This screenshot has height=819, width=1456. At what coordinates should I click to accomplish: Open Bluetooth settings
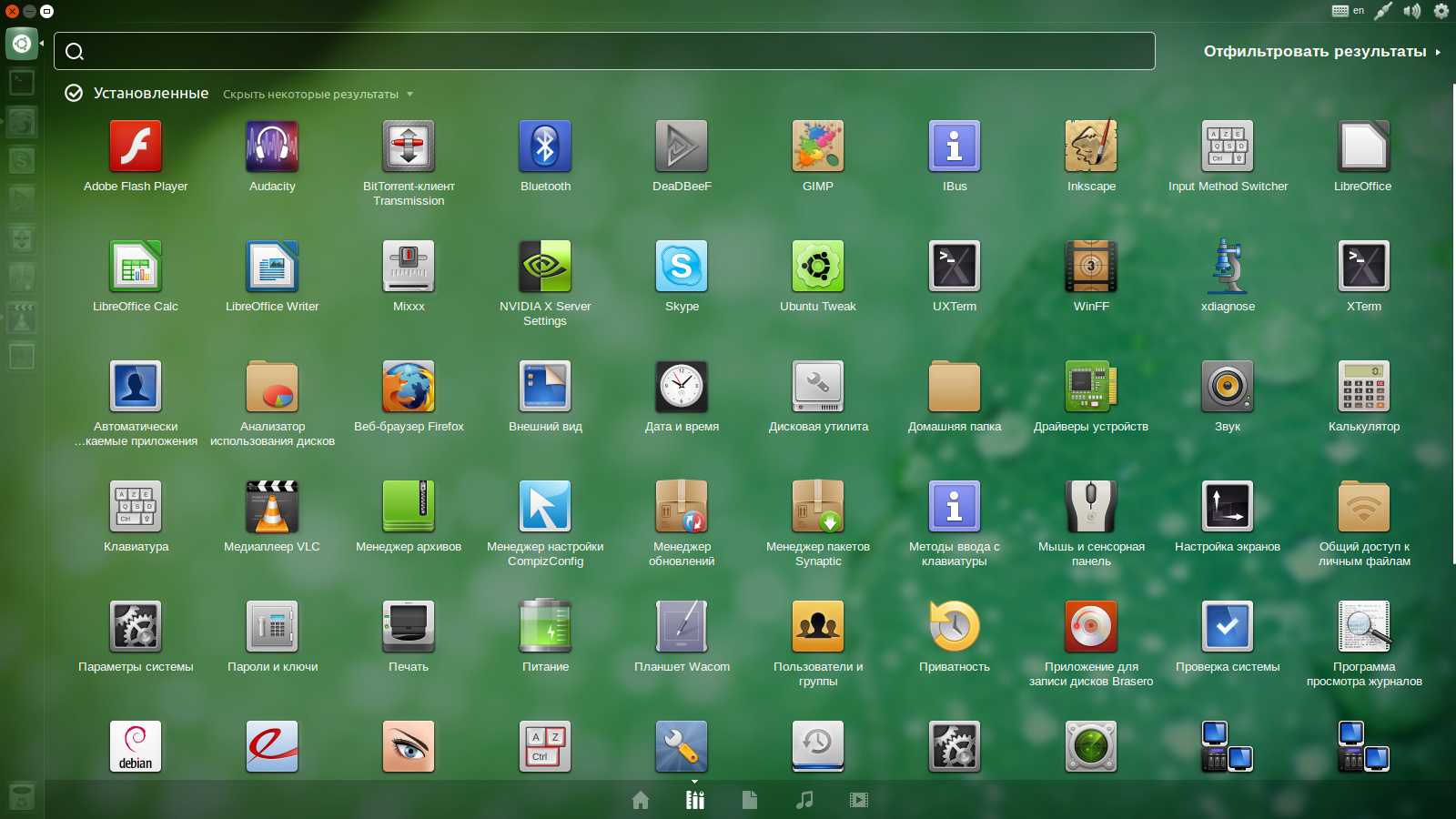(x=545, y=147)
